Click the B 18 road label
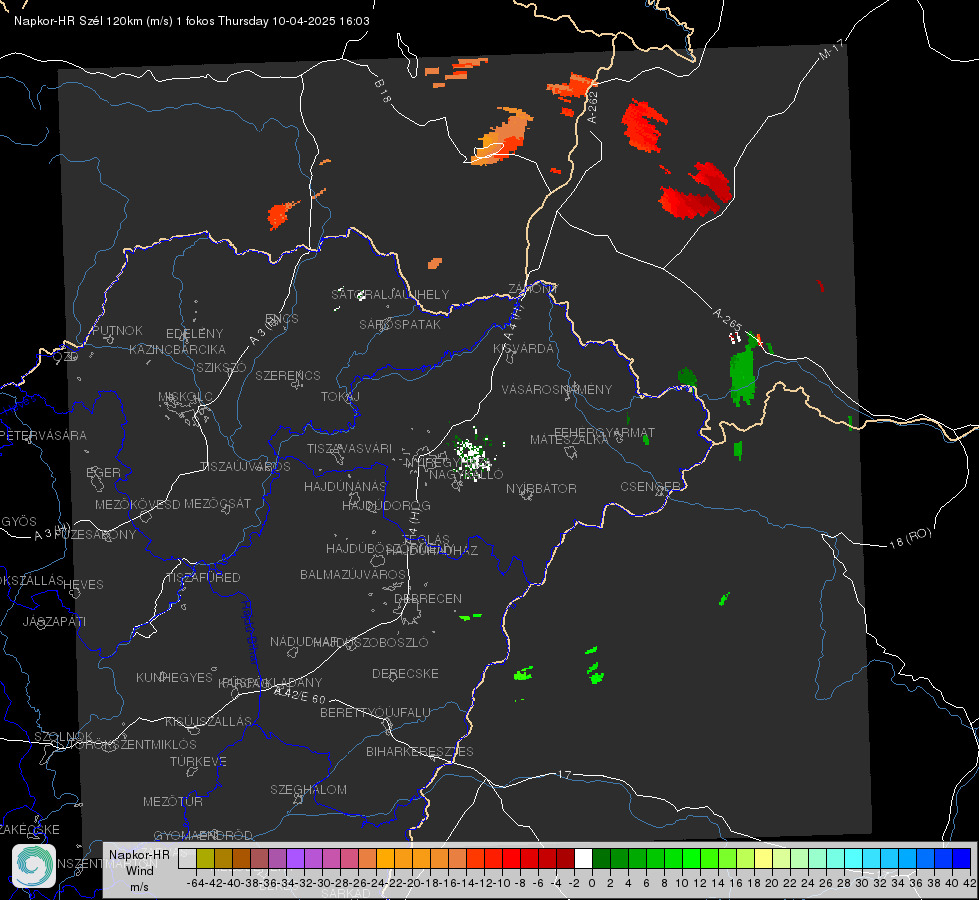The height and width of the screenshot is (900, 979). pos(382,91)
